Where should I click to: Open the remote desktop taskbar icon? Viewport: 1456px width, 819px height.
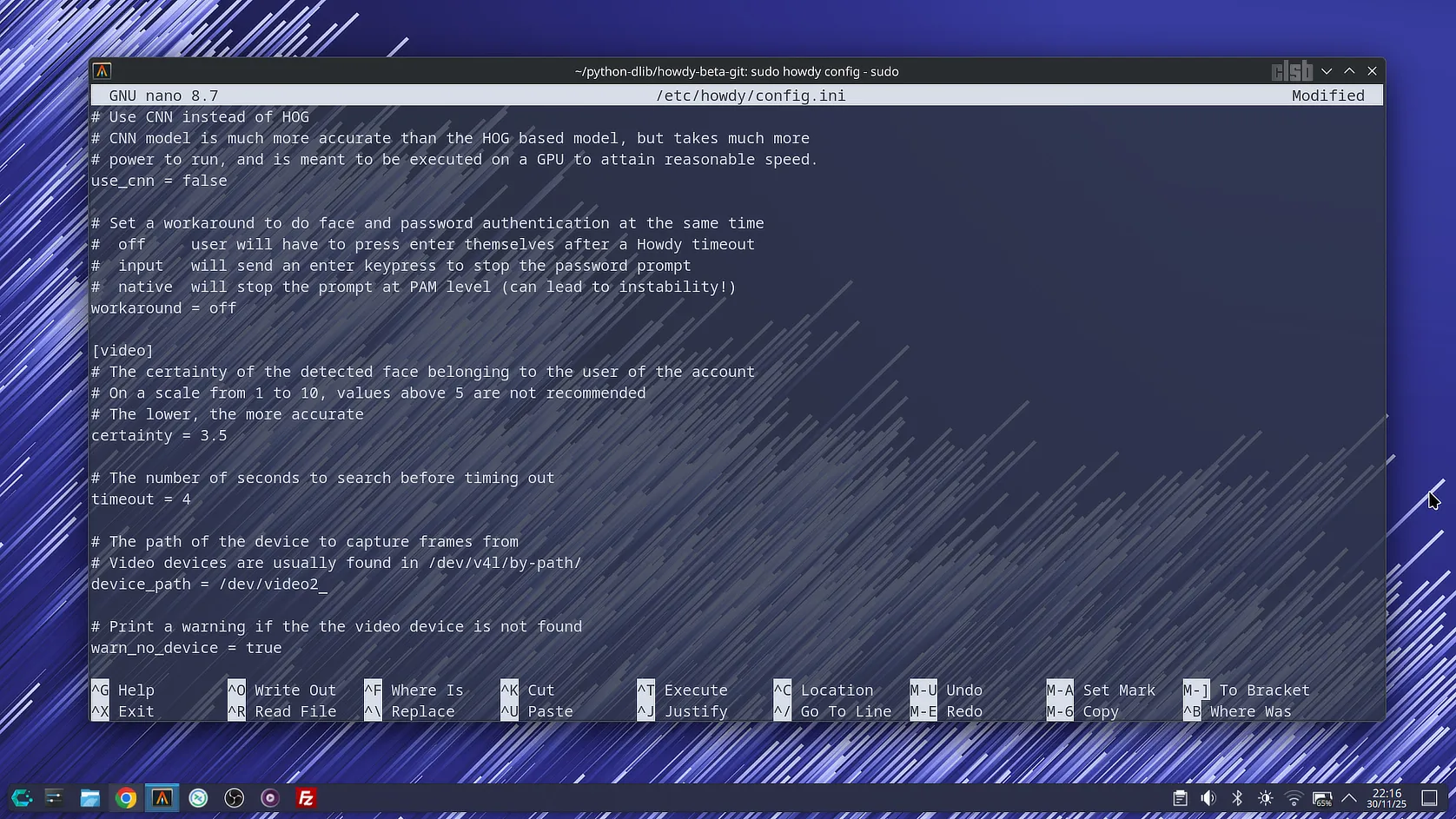pos(198,798)
